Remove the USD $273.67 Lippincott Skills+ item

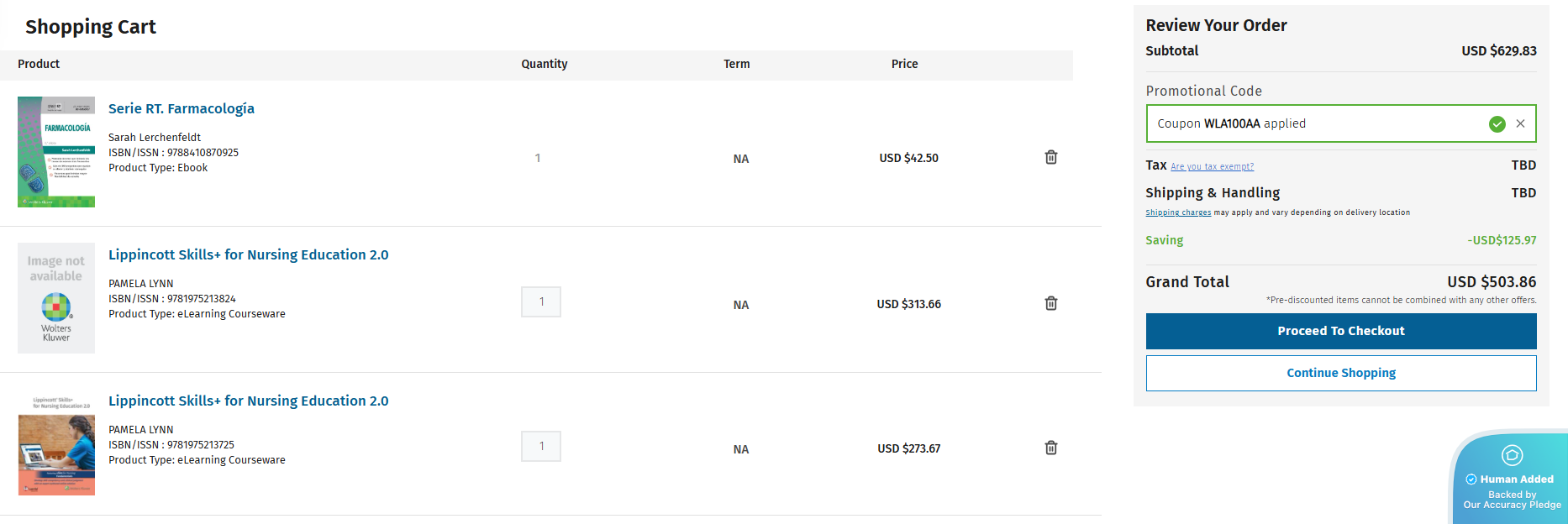(x=1050, y=448)
